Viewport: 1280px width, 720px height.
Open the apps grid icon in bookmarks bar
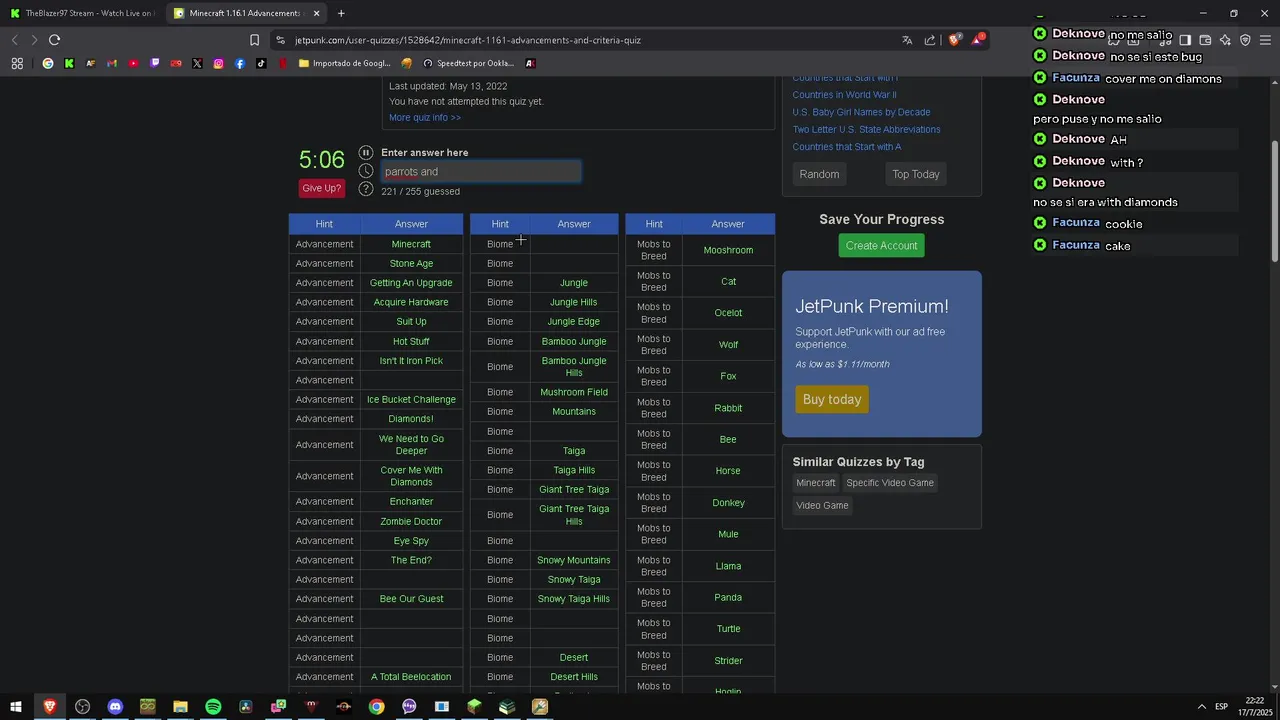coord(17,63)
